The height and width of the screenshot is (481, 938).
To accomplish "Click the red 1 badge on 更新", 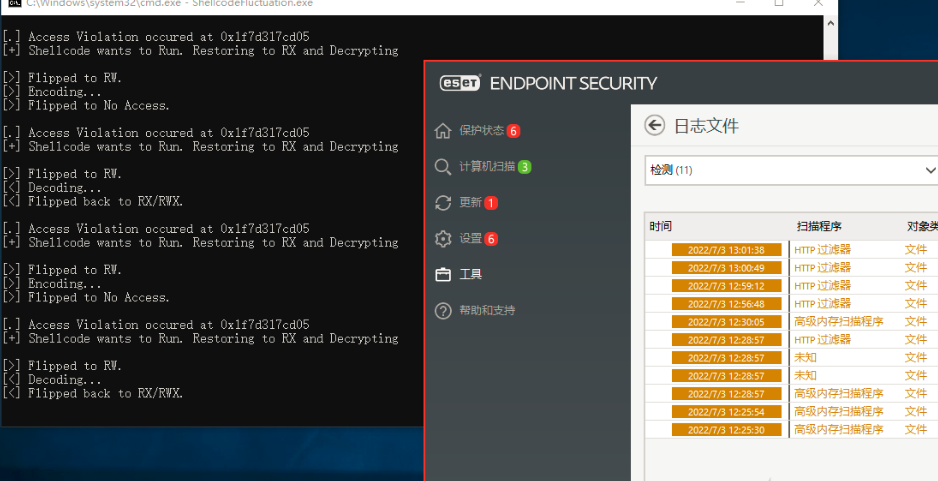I will [x=491, y=203].
